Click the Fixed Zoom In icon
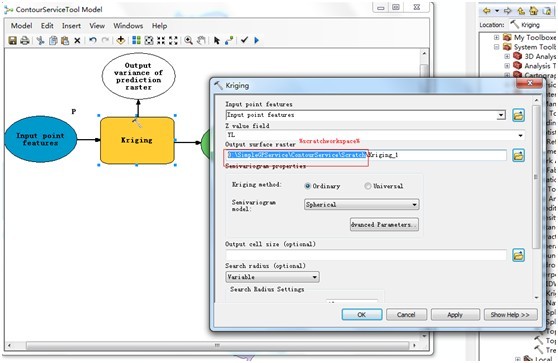This screenshot has width=558, height=363. point(161,40)
